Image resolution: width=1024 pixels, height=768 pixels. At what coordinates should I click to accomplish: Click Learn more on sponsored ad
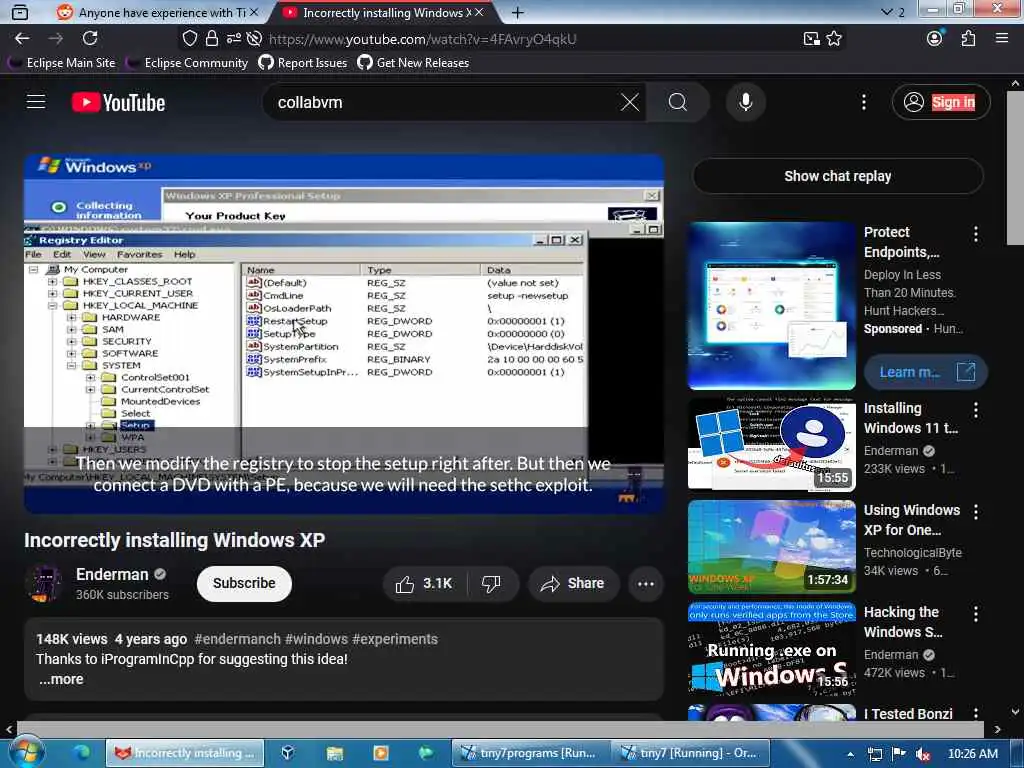[925, 372]
